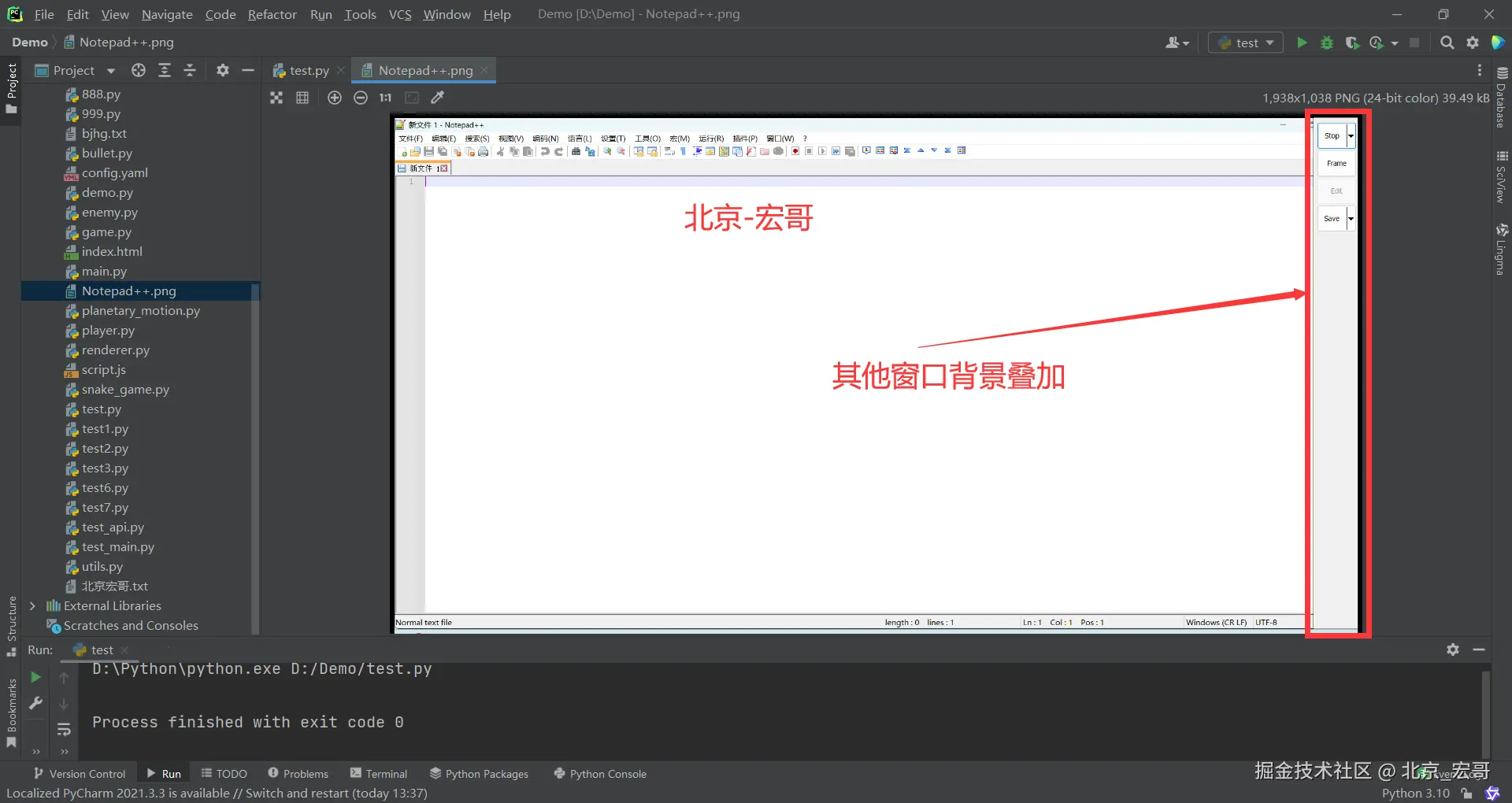Select test_api.py in project tree
Screen dimensions: 1512x803
[113, 527]
